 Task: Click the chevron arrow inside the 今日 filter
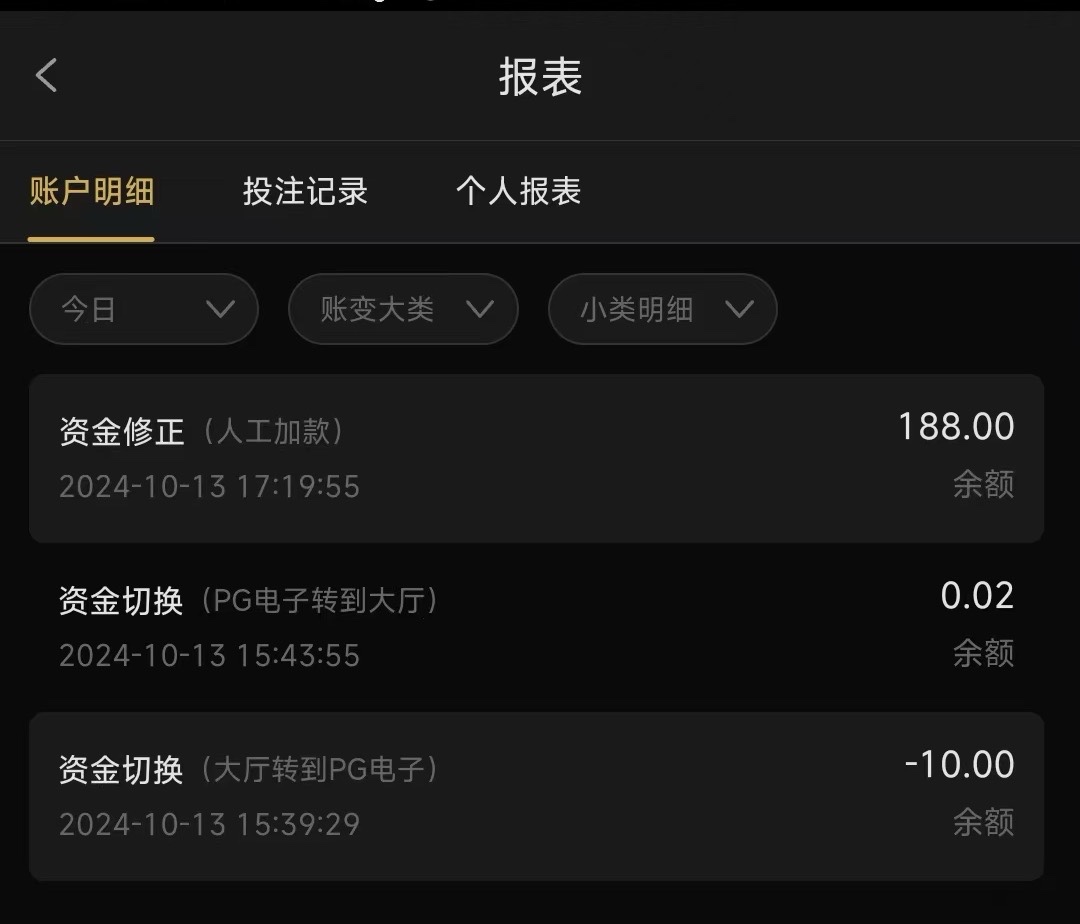tap(219, 309)
